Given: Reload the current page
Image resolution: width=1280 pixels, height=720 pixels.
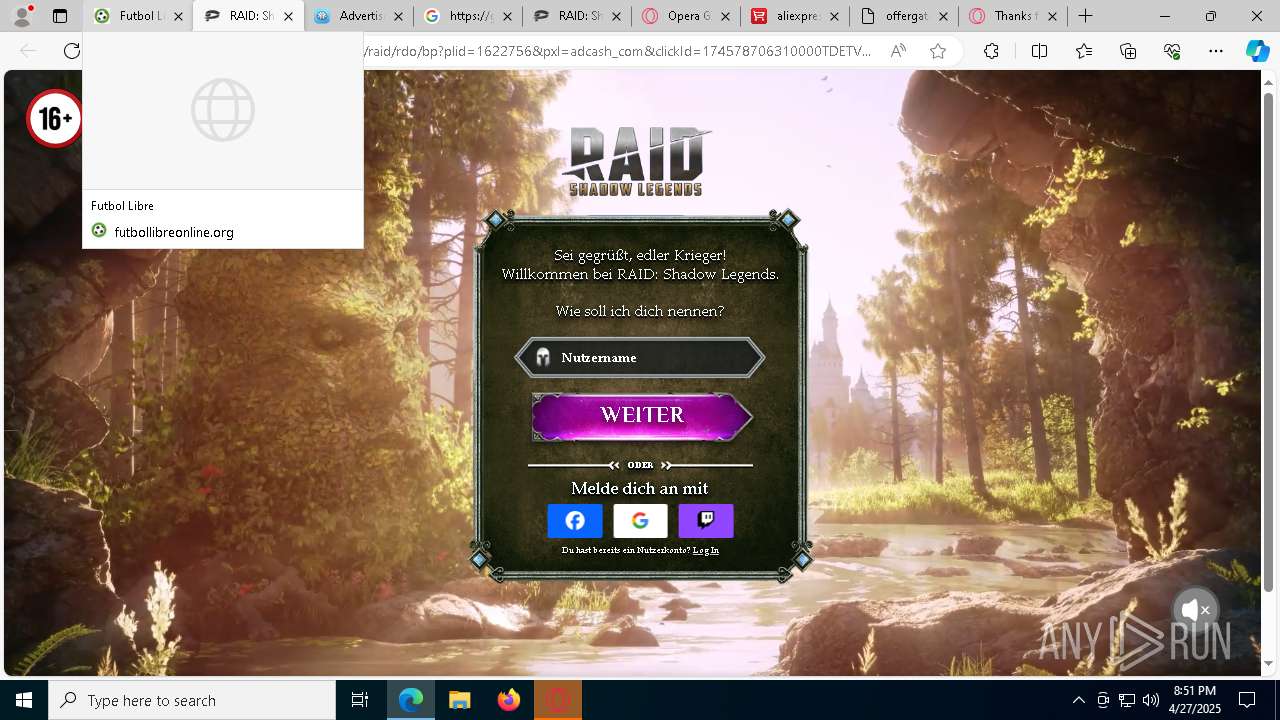Looking at the screenshot, I should [72, 51].
